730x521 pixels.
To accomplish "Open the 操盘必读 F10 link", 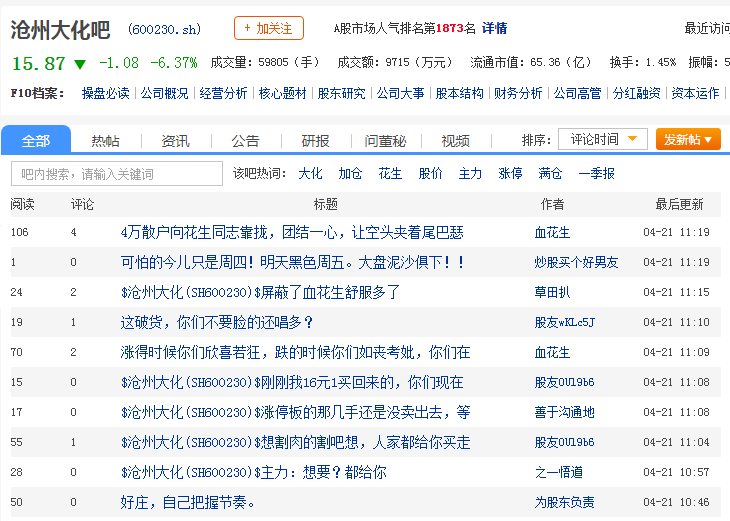I will tap(105, 93).
